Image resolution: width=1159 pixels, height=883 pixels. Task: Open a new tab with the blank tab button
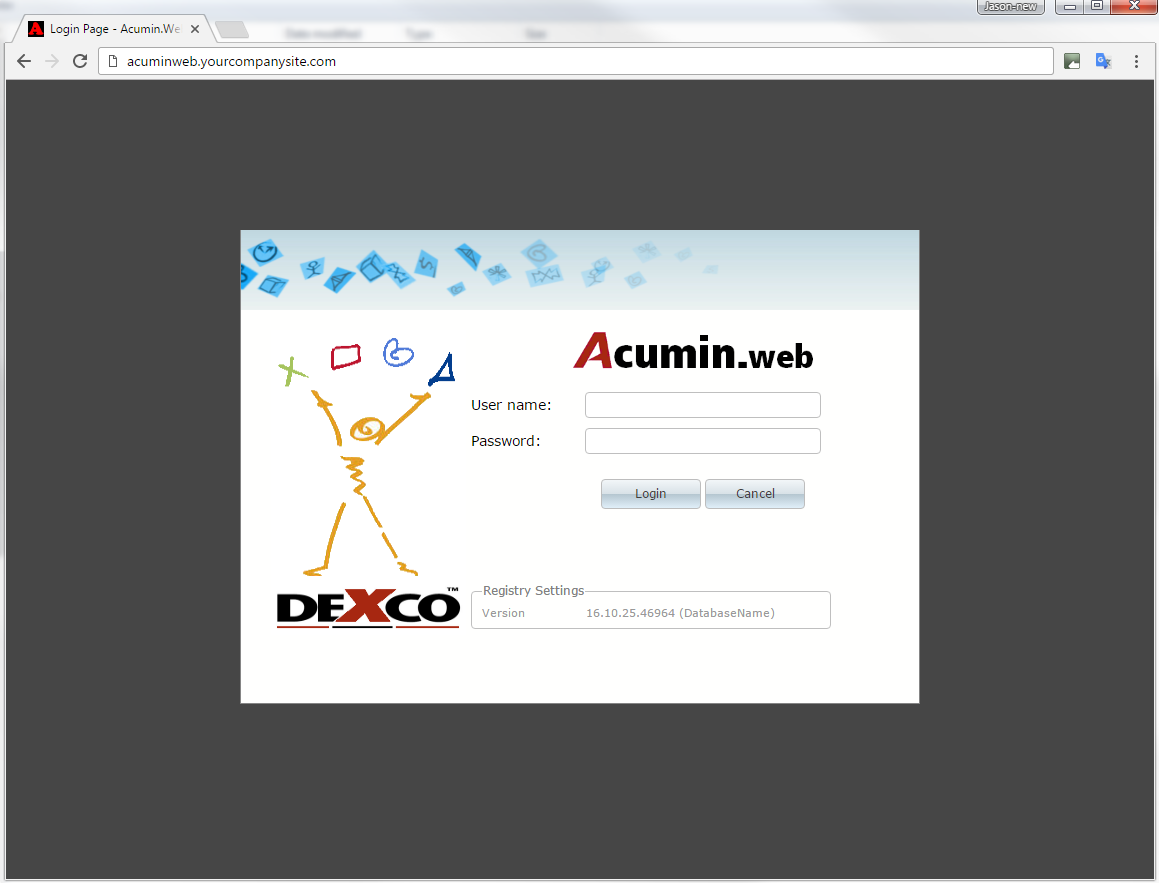232,30
